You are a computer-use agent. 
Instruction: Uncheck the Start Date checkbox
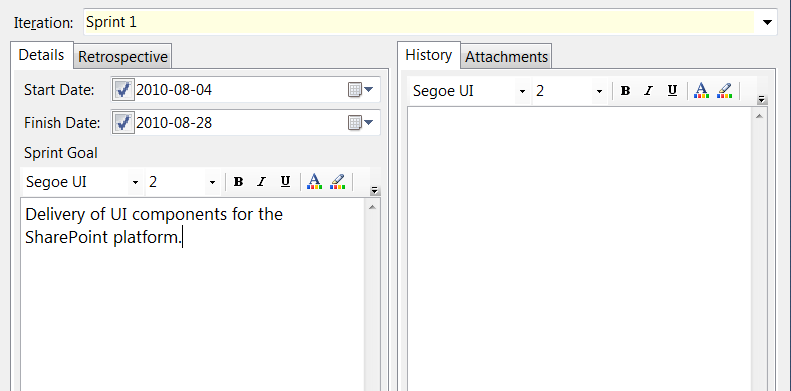click(x=123, y=90)
